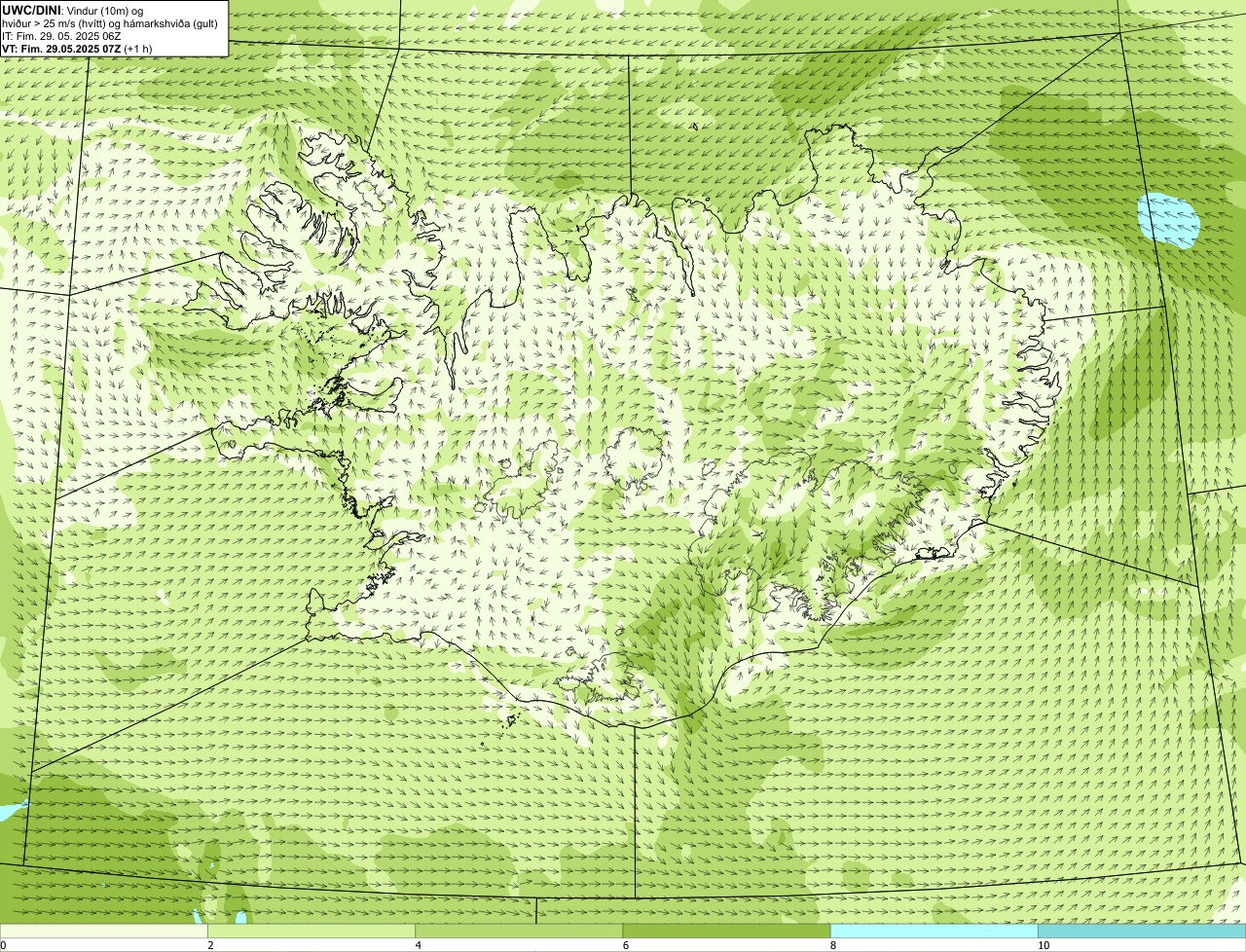The width and height of the screenshot is (1246, 952).
Task: Click the 8–10 m/s light cyan colorbar segment
Action: click(x=934, y=932)
